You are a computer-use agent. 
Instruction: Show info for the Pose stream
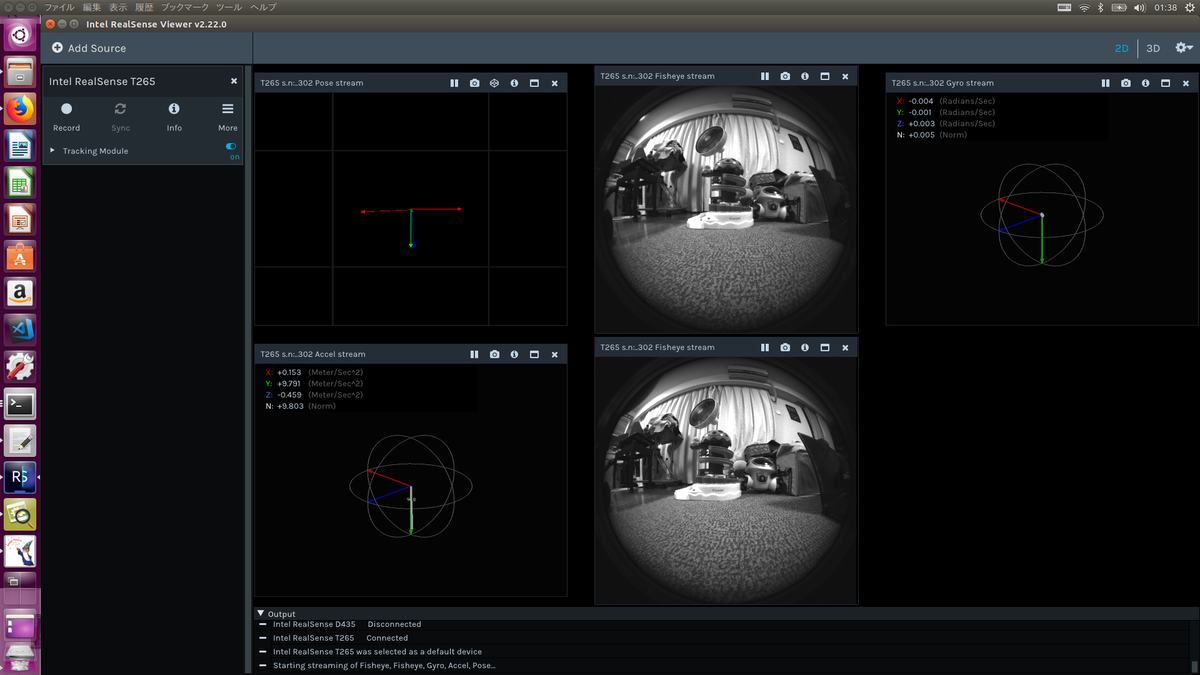click(514, 83)
